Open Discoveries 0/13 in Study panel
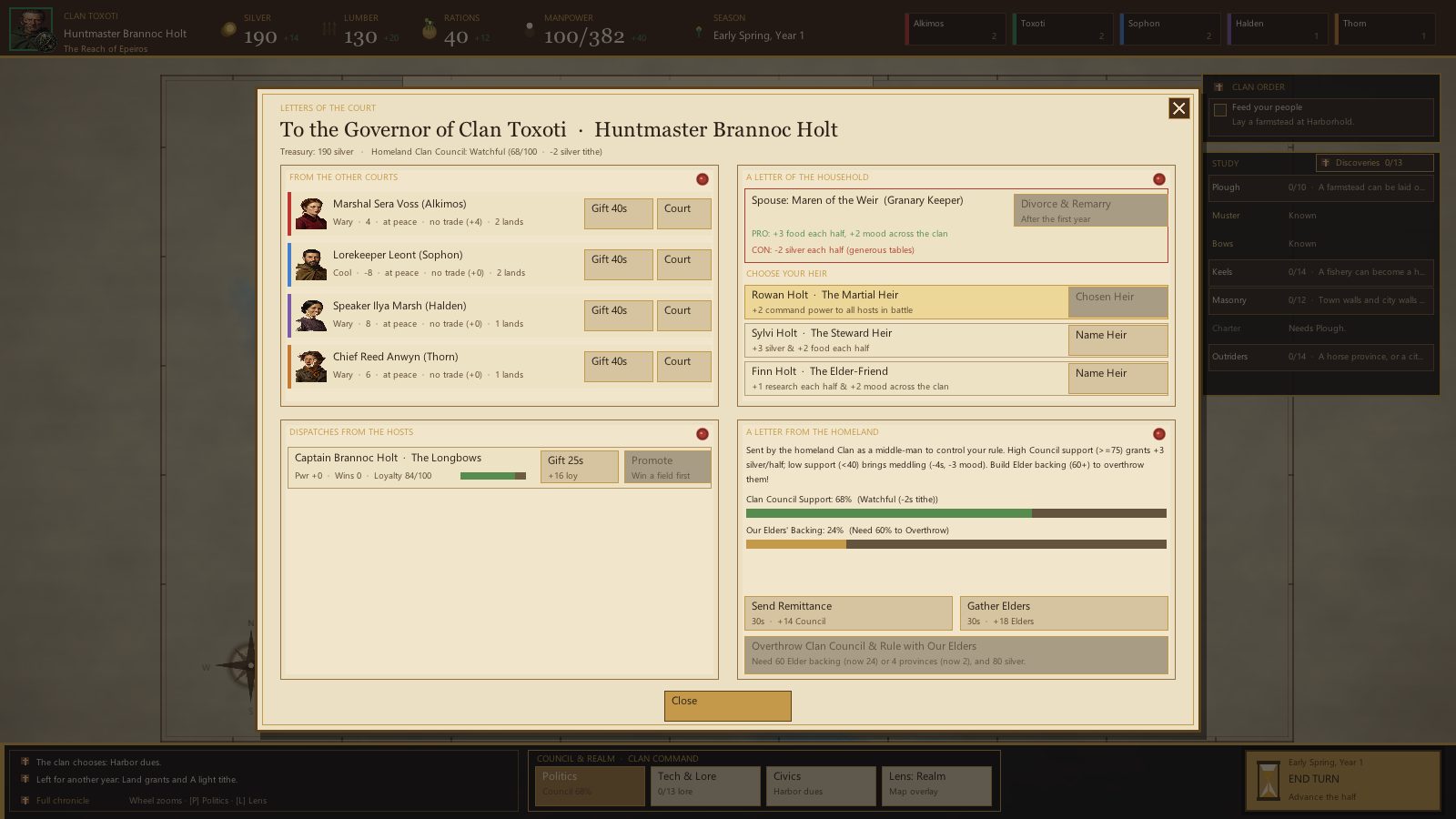1456x819 pixels. coord(1375,163)
